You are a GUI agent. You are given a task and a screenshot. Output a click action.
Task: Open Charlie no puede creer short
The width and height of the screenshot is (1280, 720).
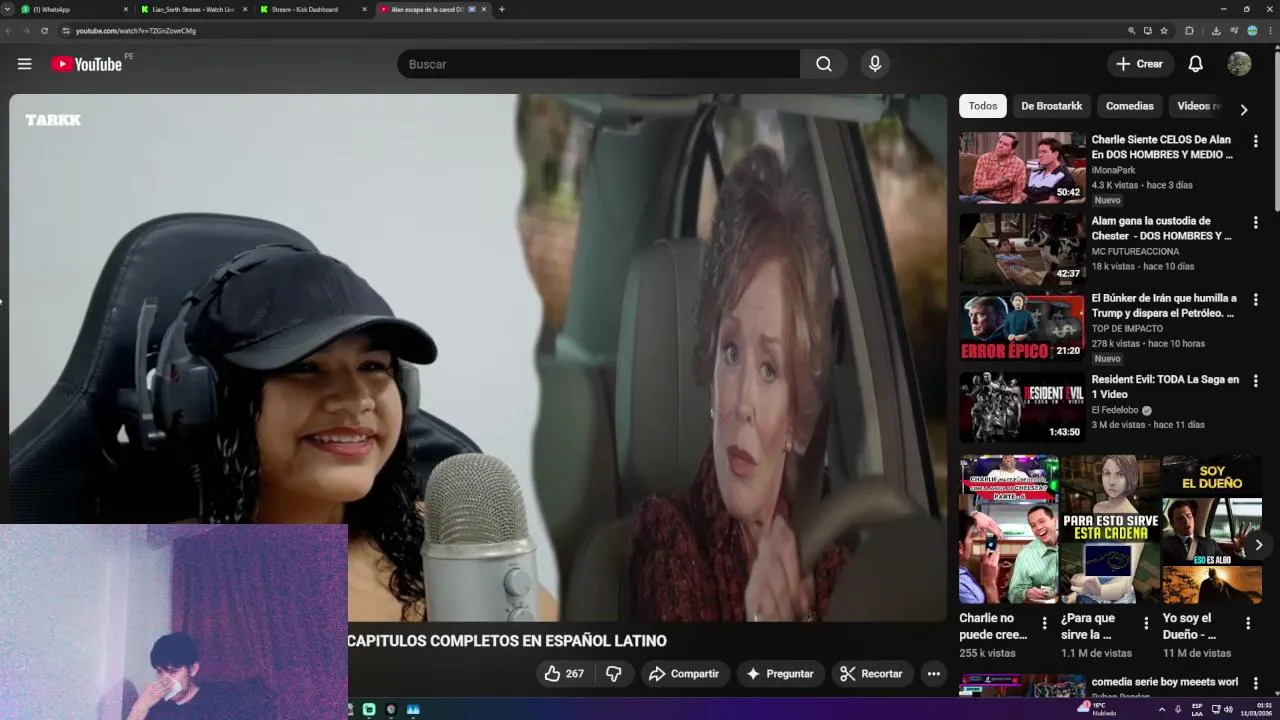(1008, 530)
